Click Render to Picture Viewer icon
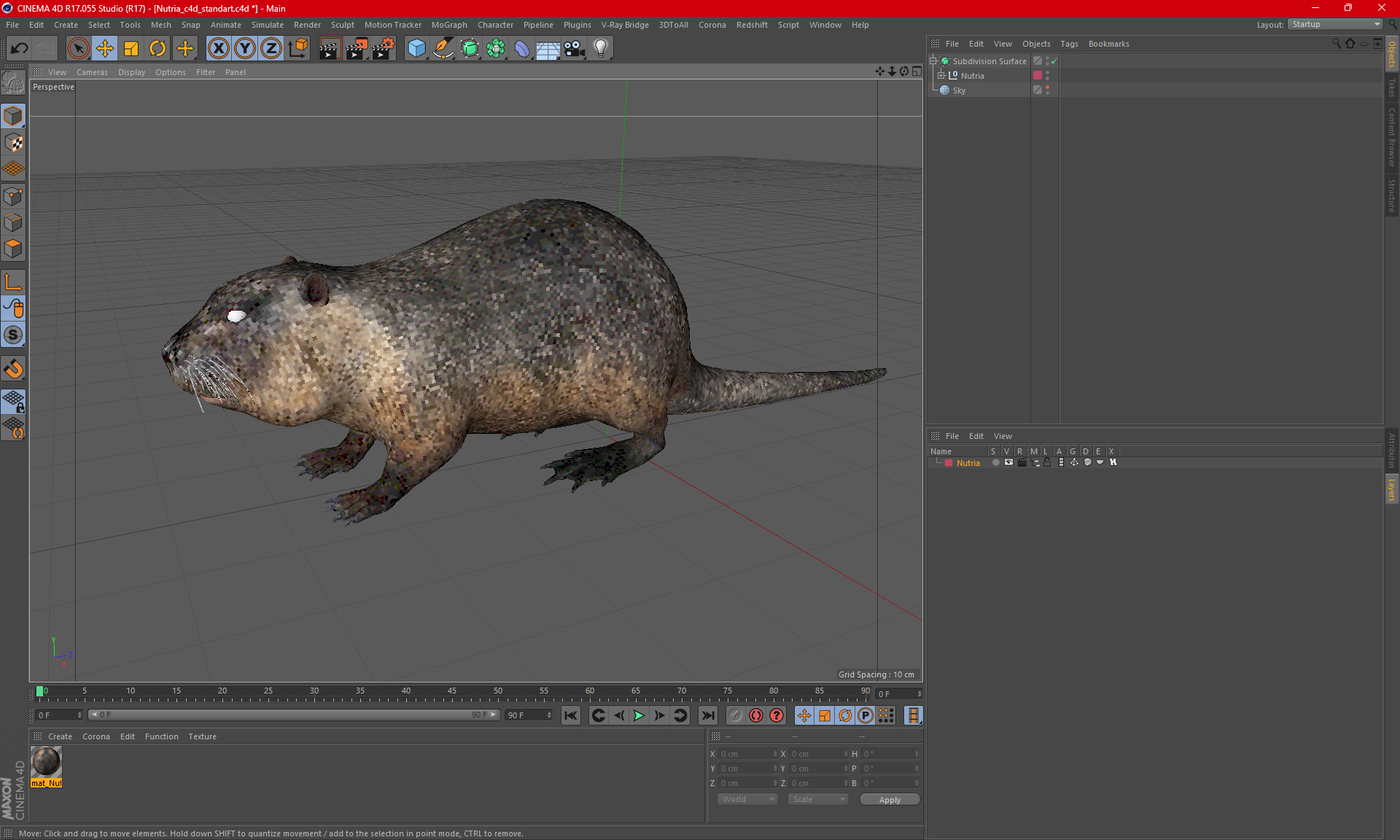The width and height of the screenshot is (1400, 840). point(357,49)
